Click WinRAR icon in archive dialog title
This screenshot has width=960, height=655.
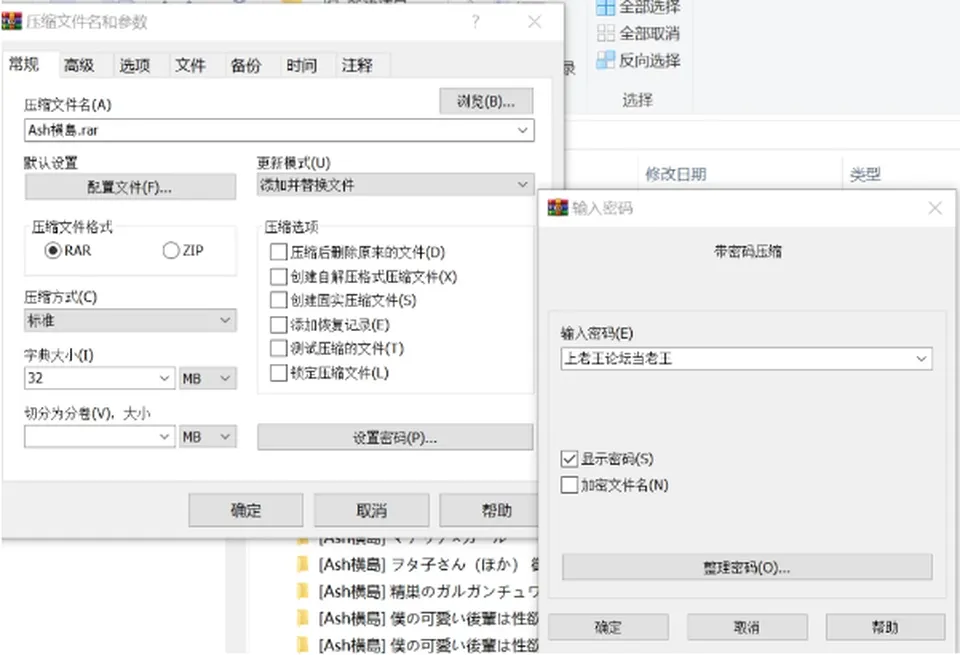[12, 21]
